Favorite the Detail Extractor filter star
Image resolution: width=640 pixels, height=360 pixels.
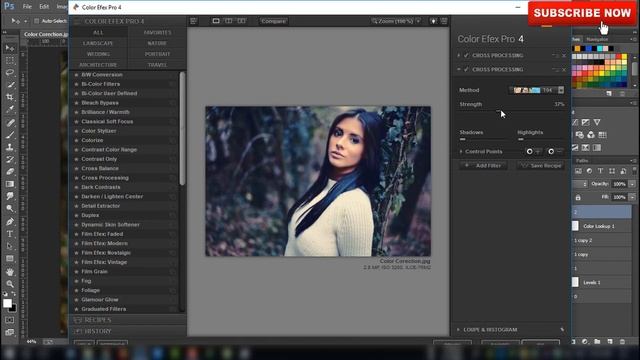tap(76, 206)
